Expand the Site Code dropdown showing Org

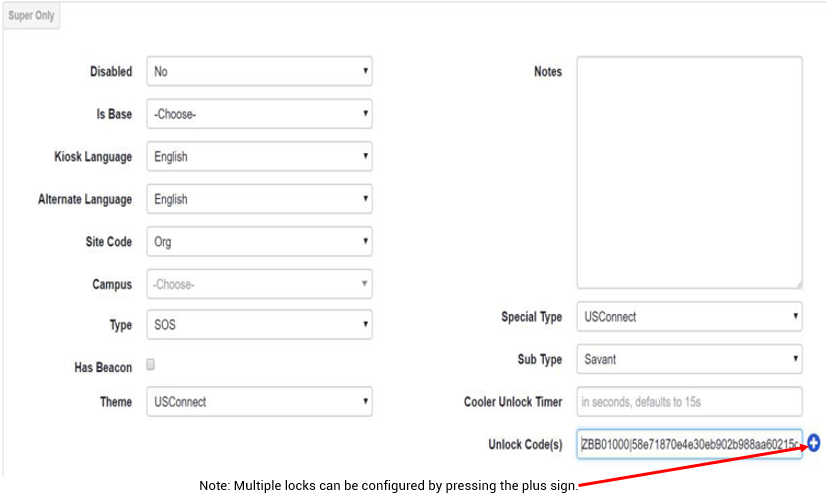[x=259, y=242]
